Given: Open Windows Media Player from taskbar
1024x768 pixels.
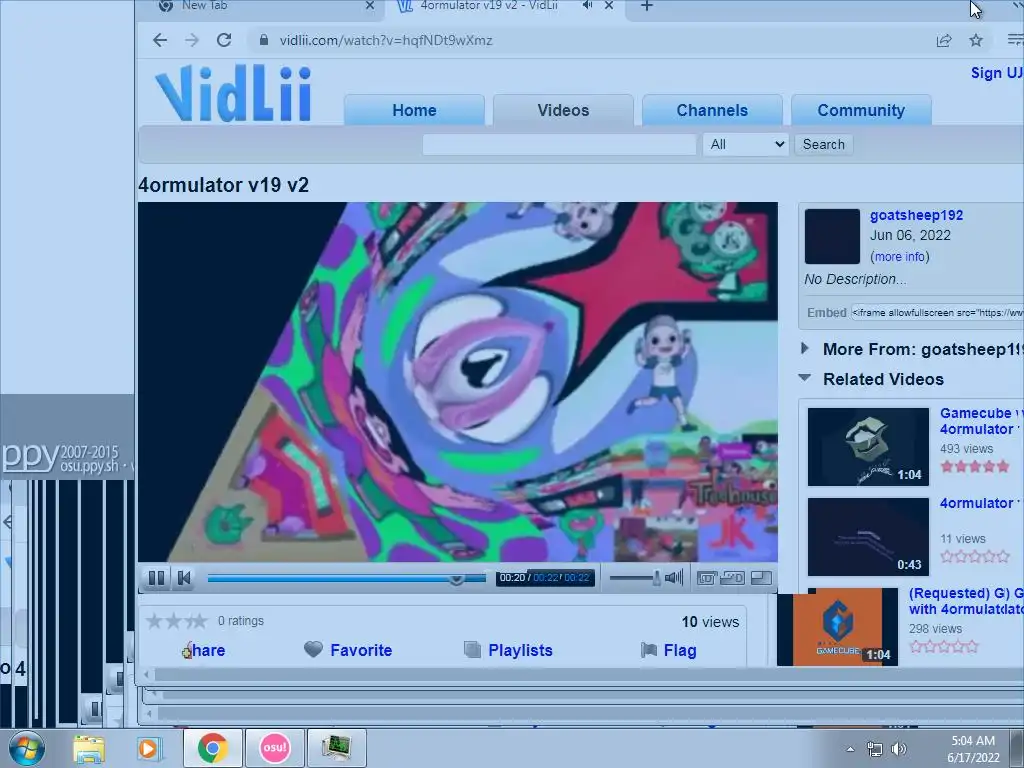Looking at the screenshot, I should tap(149, 748).
